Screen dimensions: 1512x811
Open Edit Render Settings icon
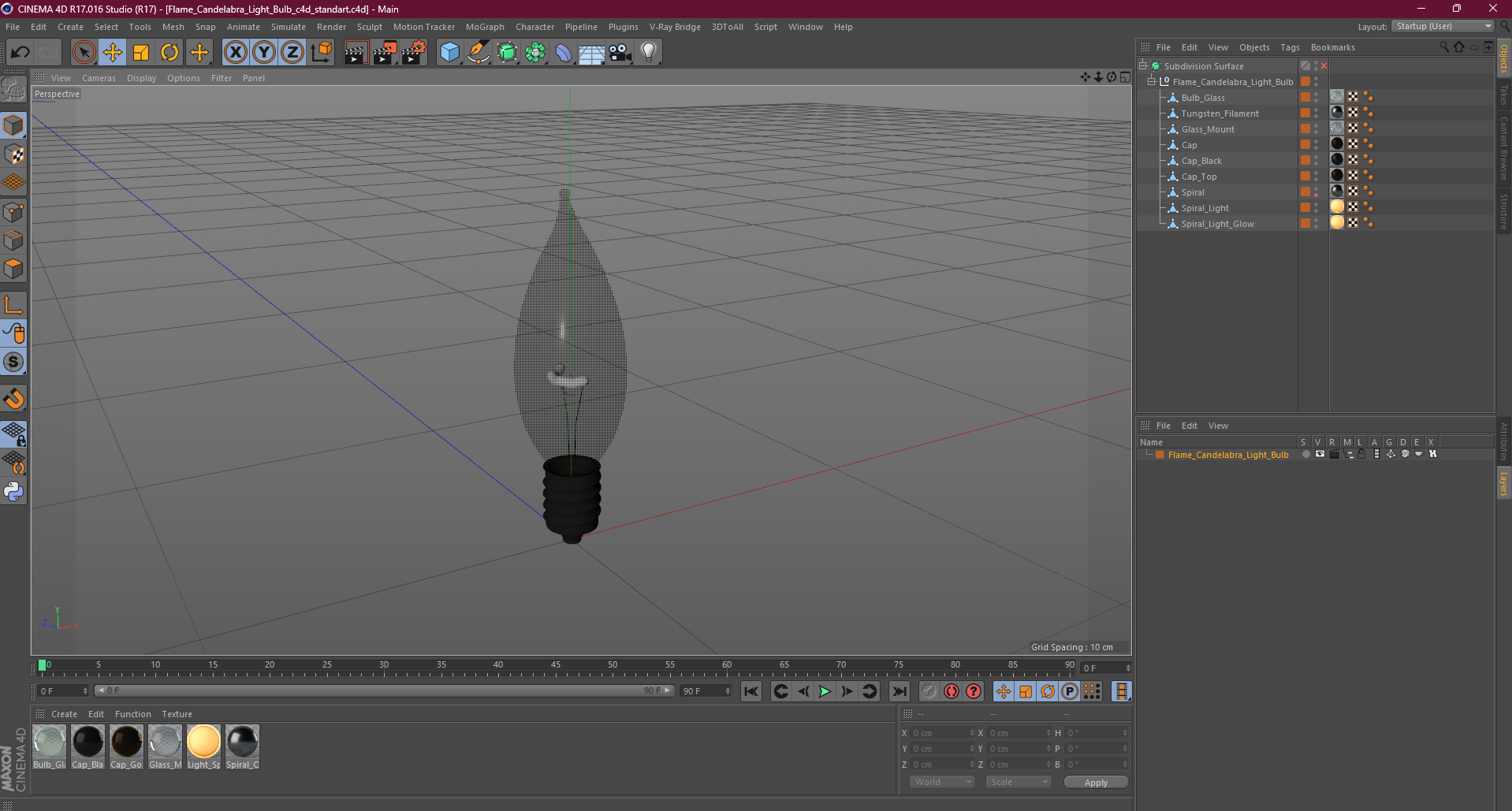(x=413, y=53)
